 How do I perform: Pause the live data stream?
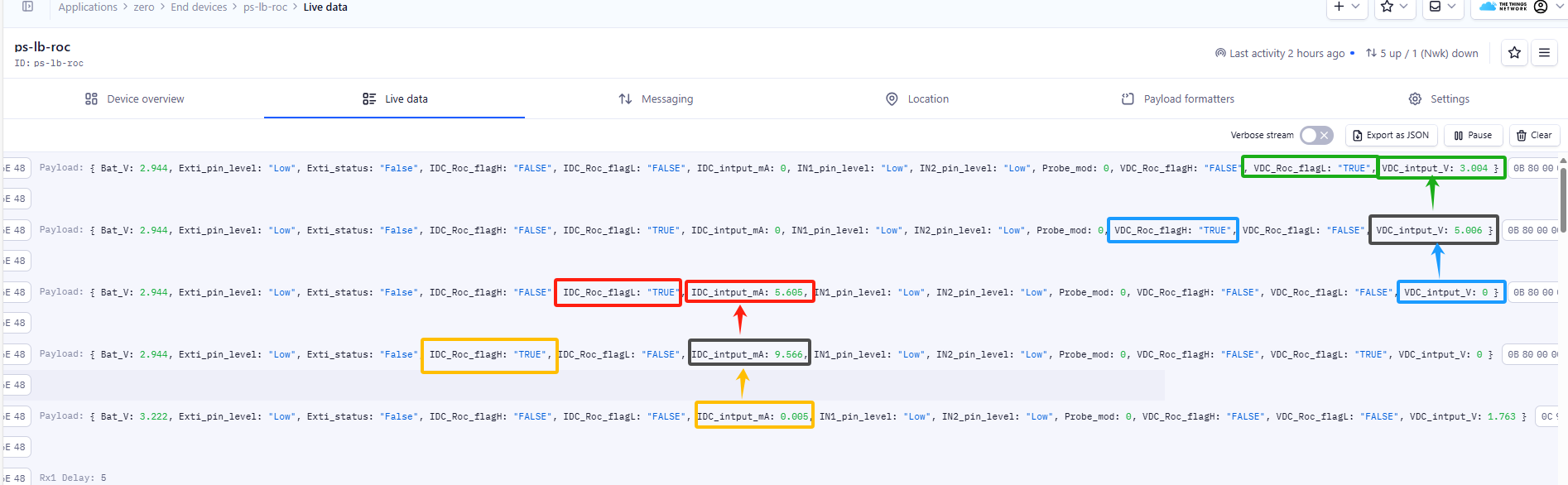(x=1473, y=135)
